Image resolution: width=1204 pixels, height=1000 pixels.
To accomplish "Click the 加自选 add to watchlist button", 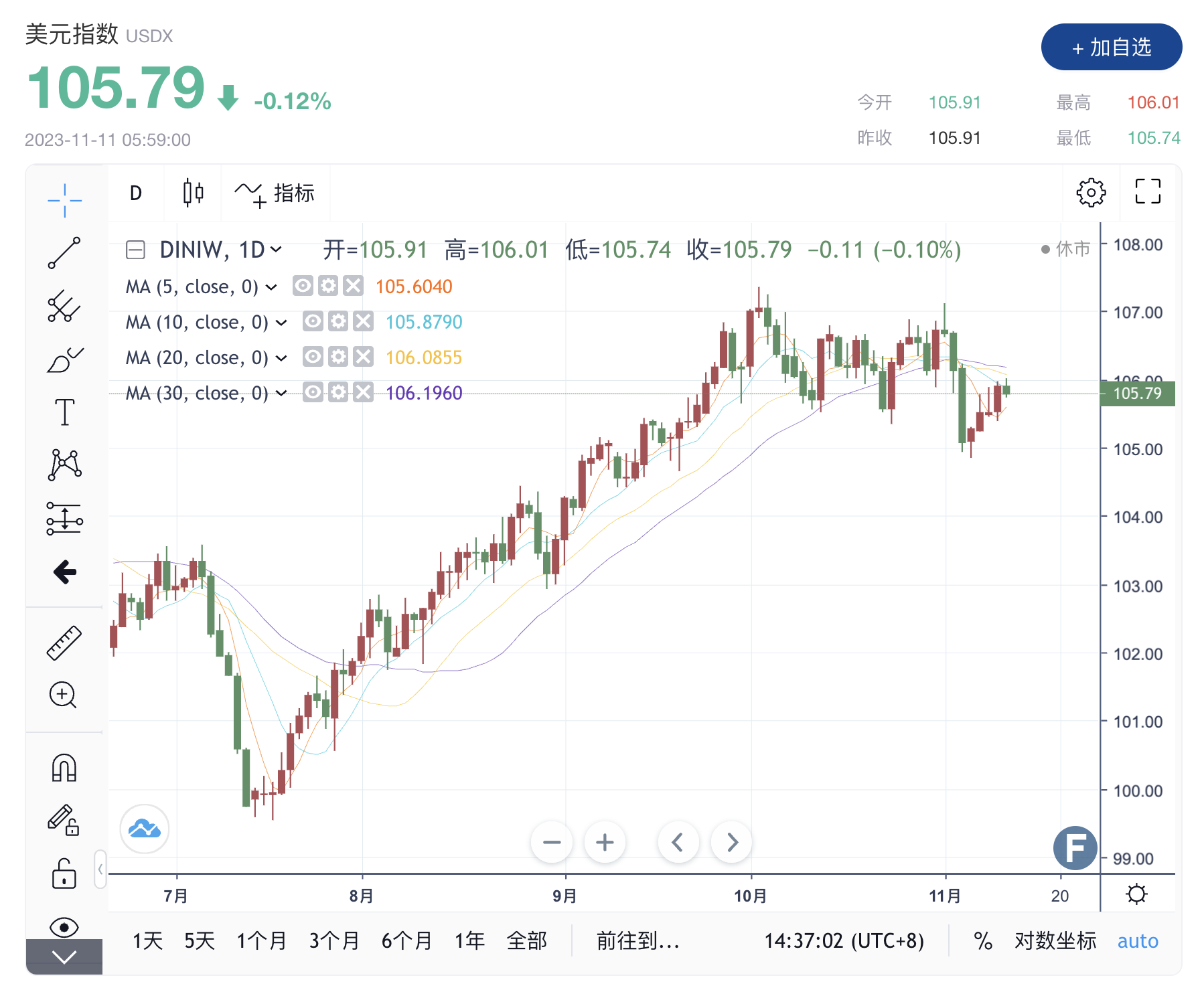I will (x=1111, y=48).
